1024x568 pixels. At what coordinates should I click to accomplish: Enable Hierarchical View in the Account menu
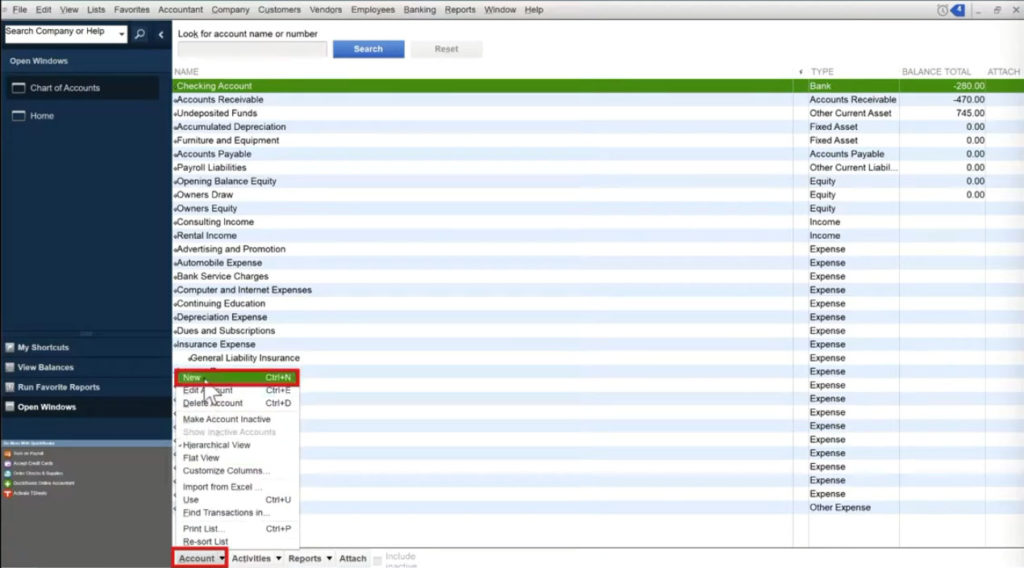tap(216, 445)
